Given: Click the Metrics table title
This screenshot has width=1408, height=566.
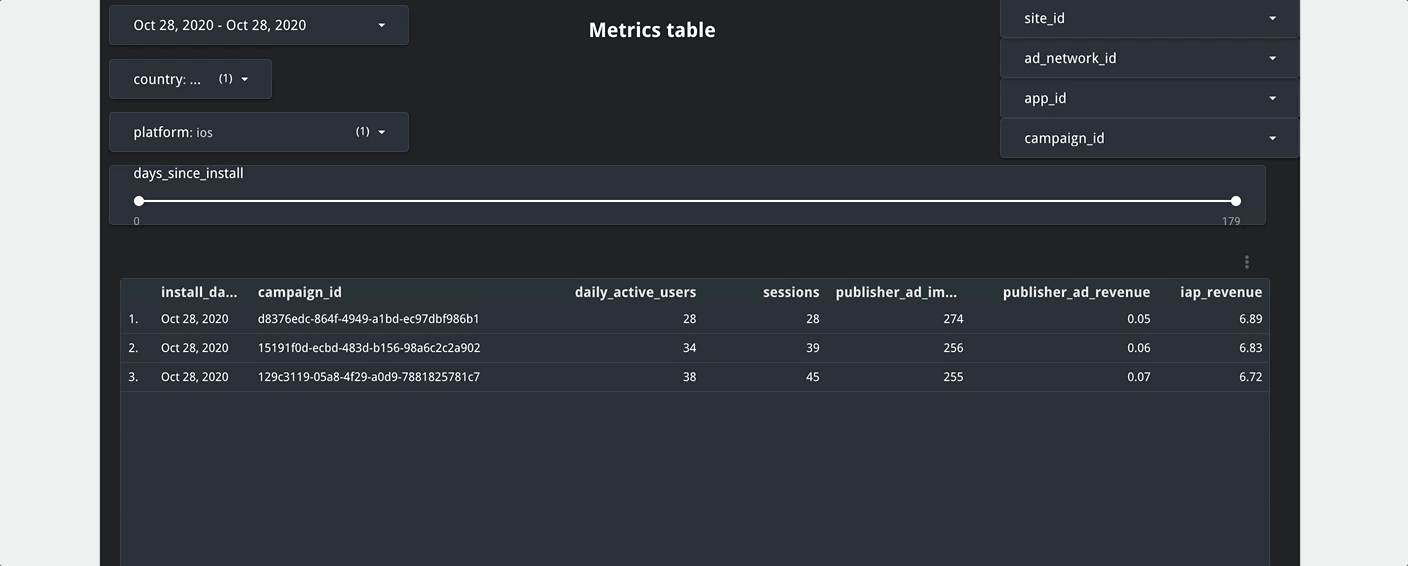Looking at the screenshot, I should click(652, 30).
